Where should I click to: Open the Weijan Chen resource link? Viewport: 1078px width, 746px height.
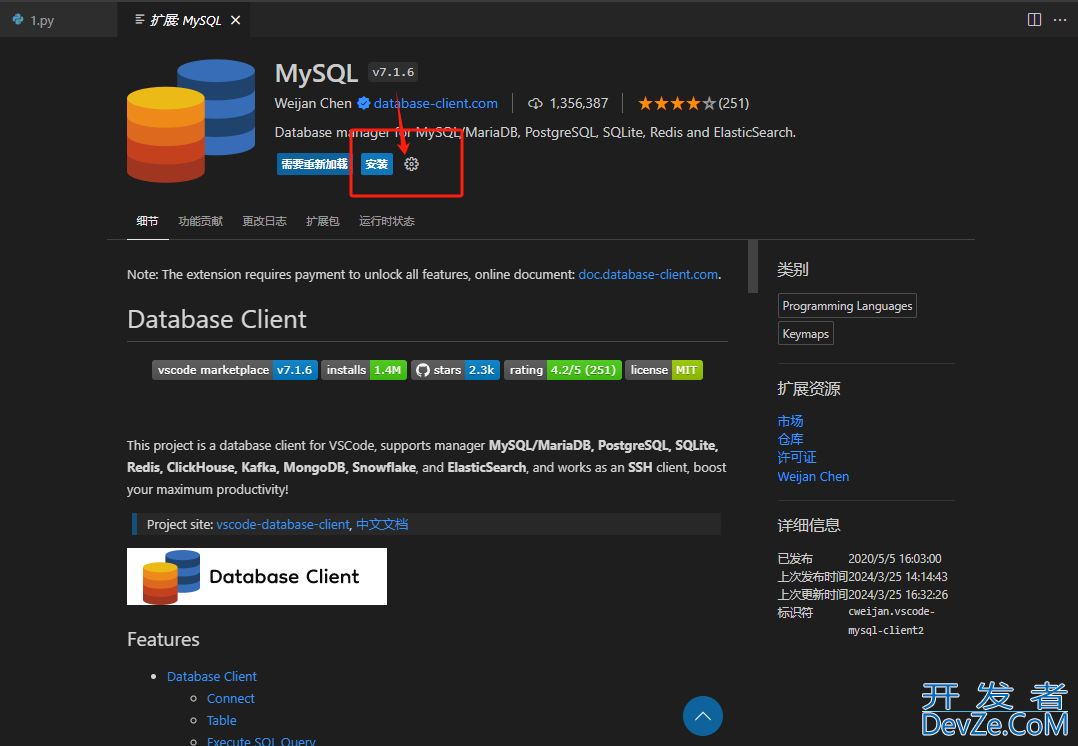point(813,476)
